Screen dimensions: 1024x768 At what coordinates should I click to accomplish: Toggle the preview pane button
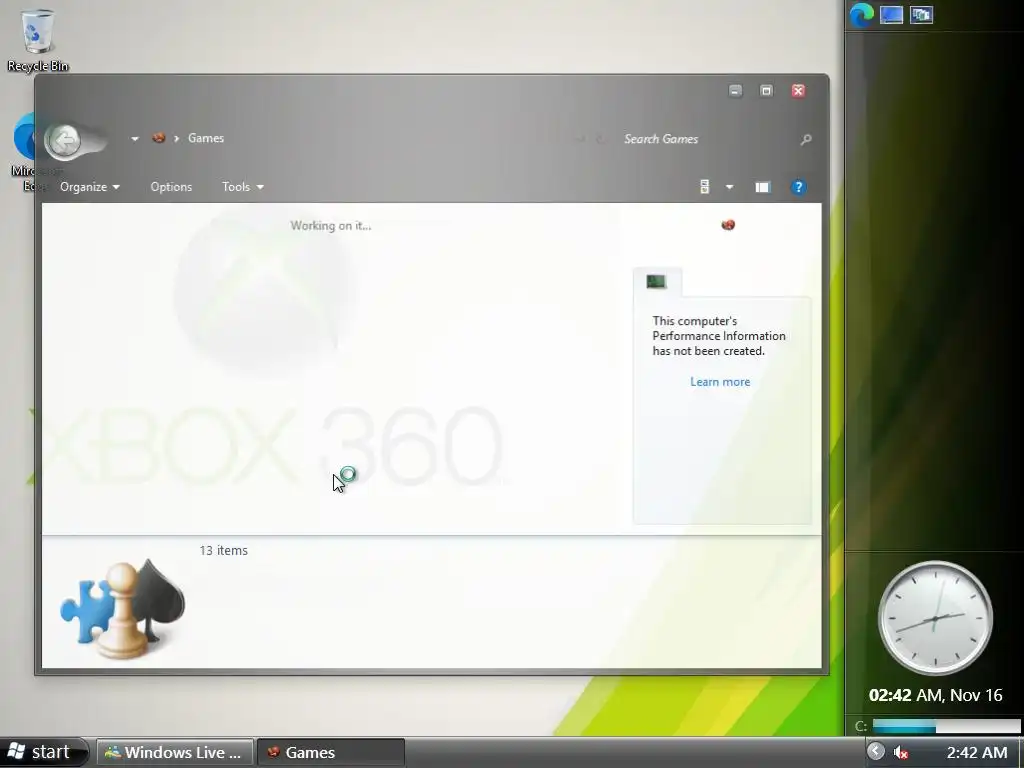click(x=762, y=187)
